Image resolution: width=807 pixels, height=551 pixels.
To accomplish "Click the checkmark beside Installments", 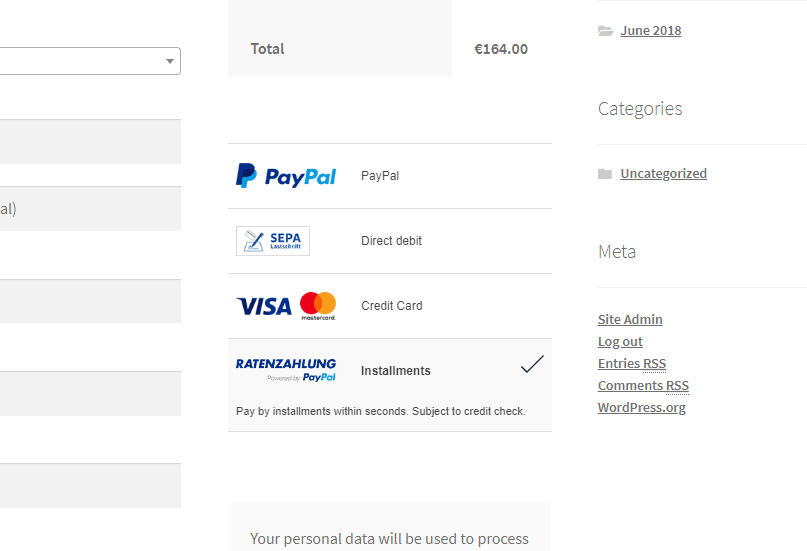I will (x=532, y=364).
